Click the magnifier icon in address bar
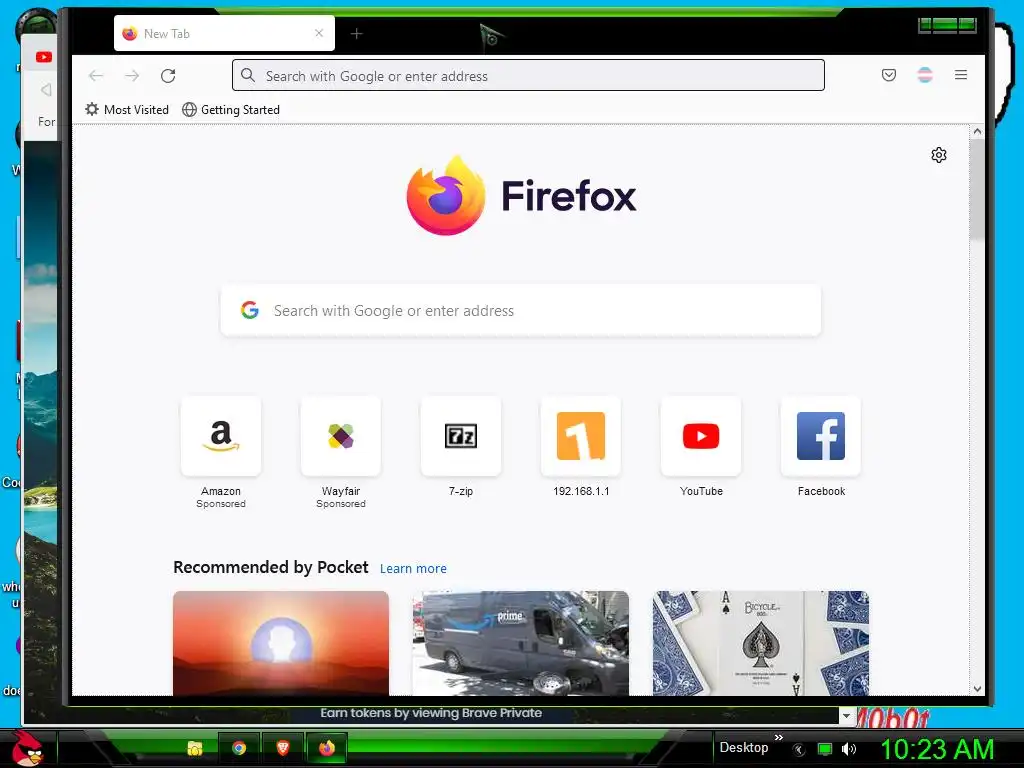Viewport: 1024px width, 768px height. pyautogui.click(x=248, y=76)
